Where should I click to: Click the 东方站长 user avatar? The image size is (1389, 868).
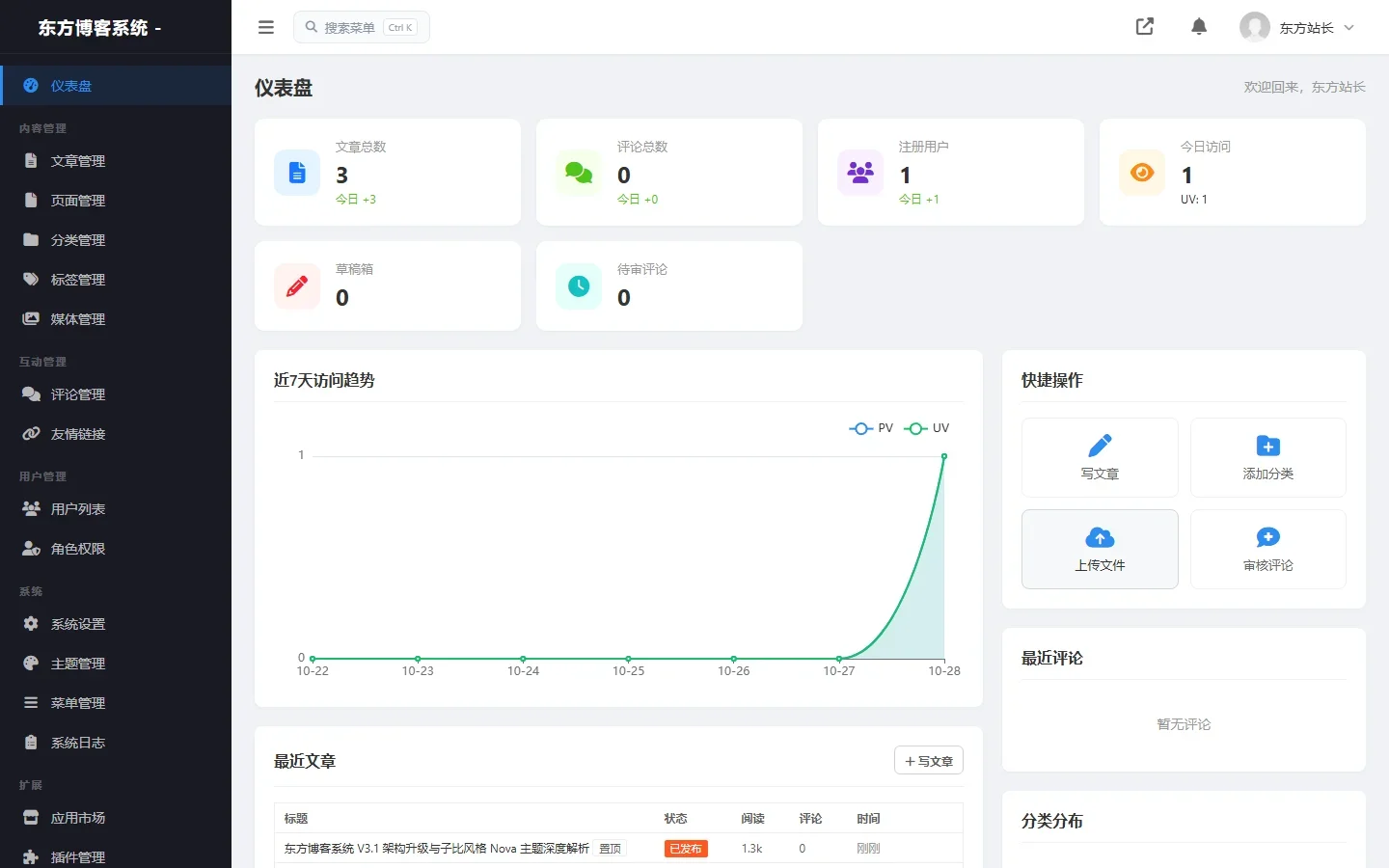(x=1255, y=27)
